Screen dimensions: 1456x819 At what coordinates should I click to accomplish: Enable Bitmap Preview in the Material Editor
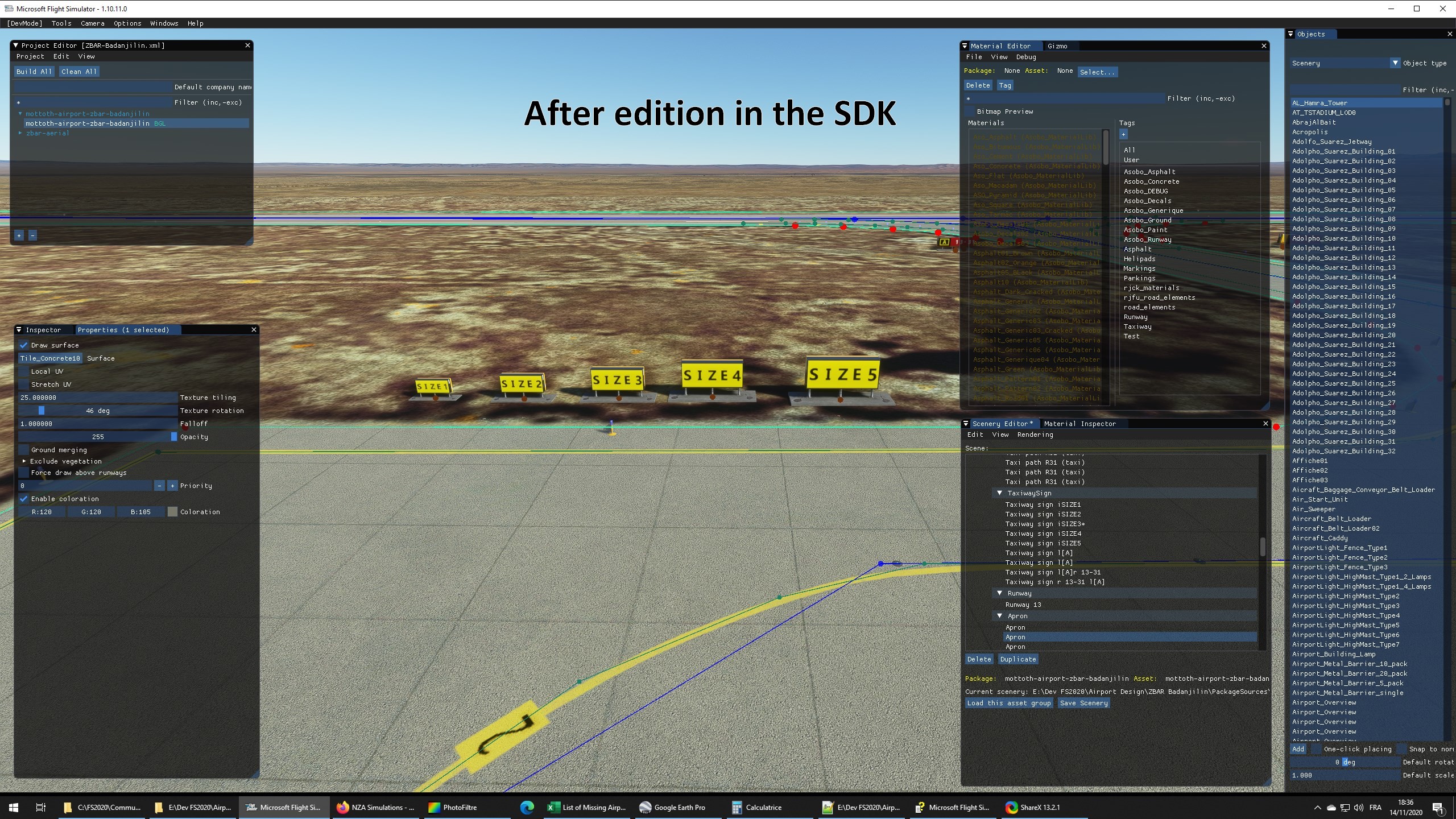pyautogui.click(x=969, y=111)
